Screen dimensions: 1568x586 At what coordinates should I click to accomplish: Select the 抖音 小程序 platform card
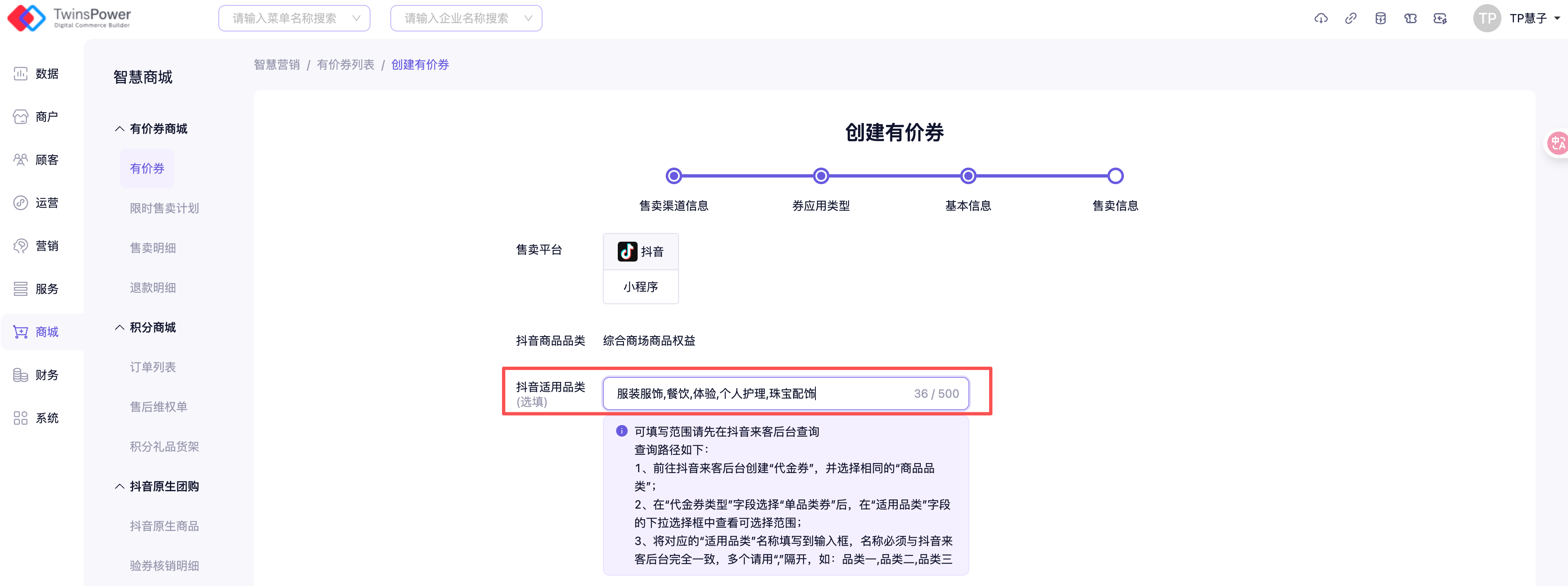[x=641, y=268]
